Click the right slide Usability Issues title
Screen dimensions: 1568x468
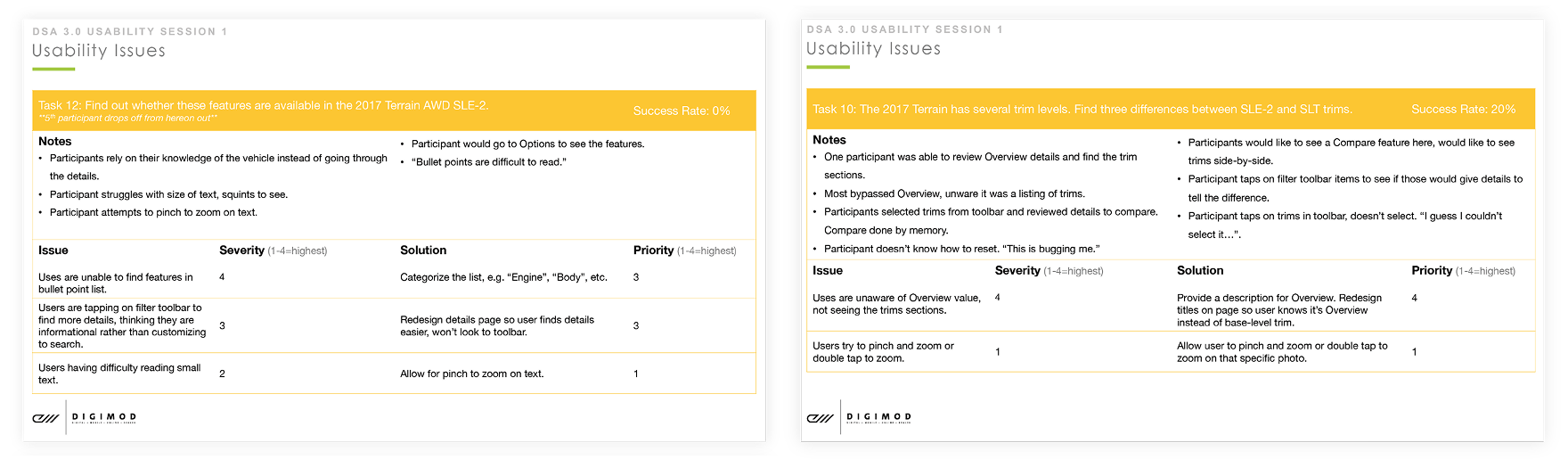click(874, 49)
